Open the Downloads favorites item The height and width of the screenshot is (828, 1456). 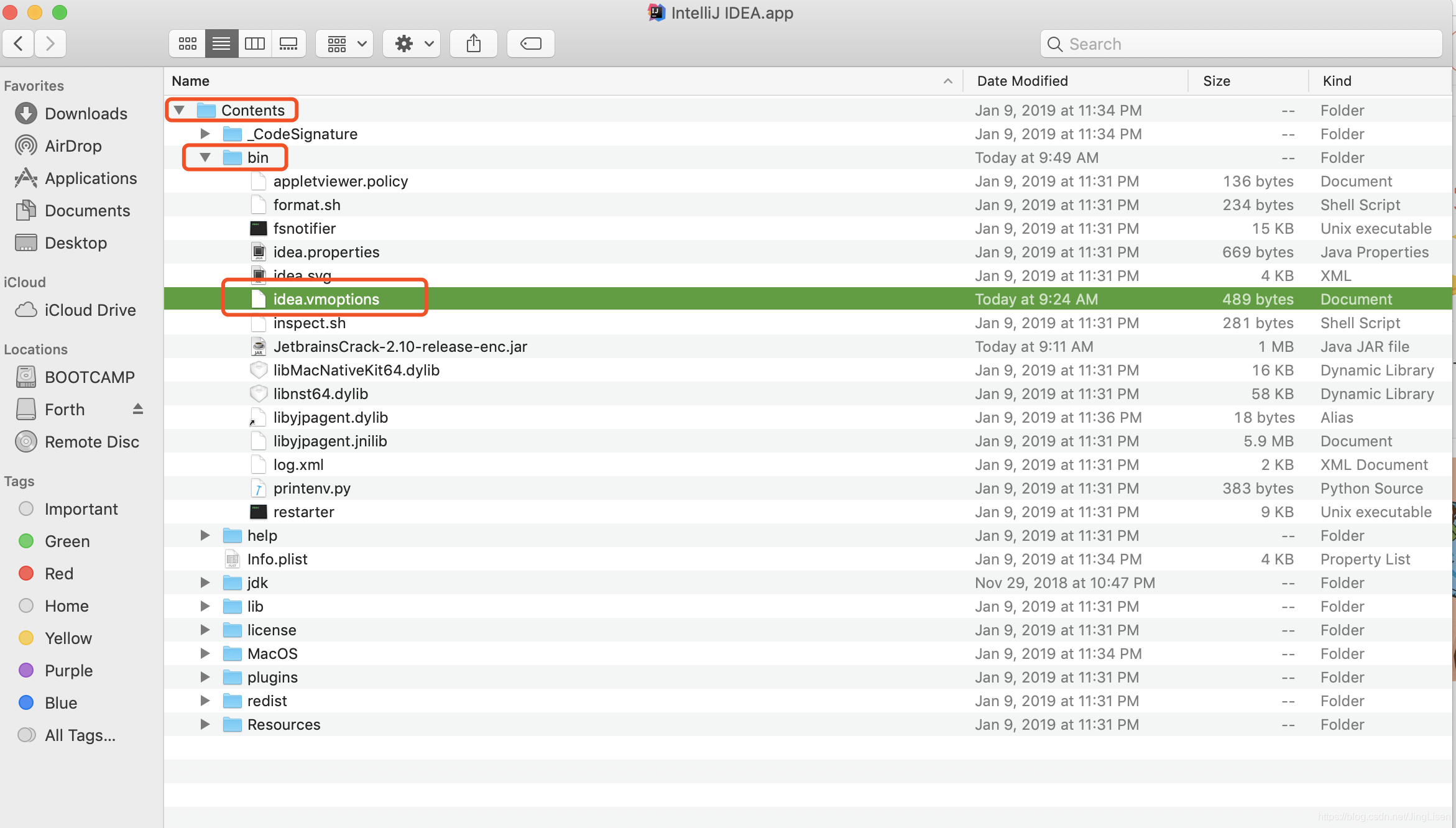coord(85,113)
